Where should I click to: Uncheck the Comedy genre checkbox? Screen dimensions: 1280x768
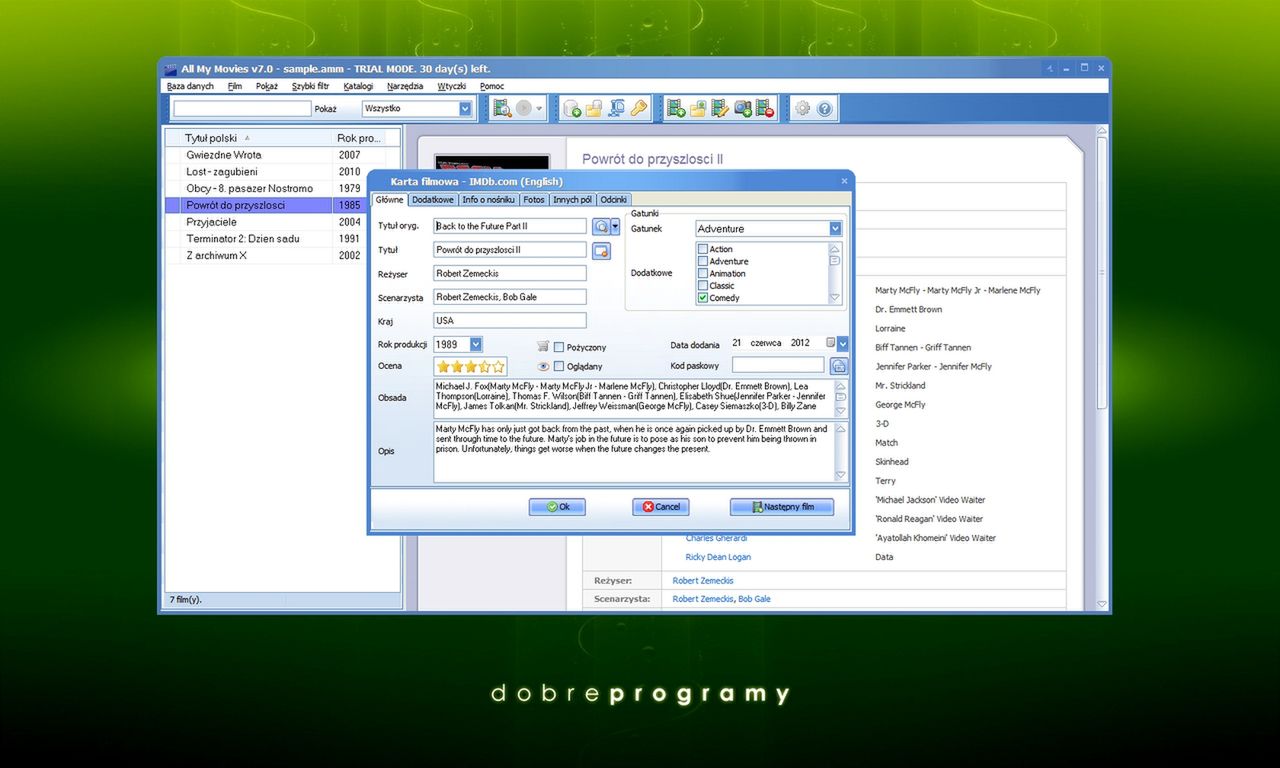tap(703, 298)
